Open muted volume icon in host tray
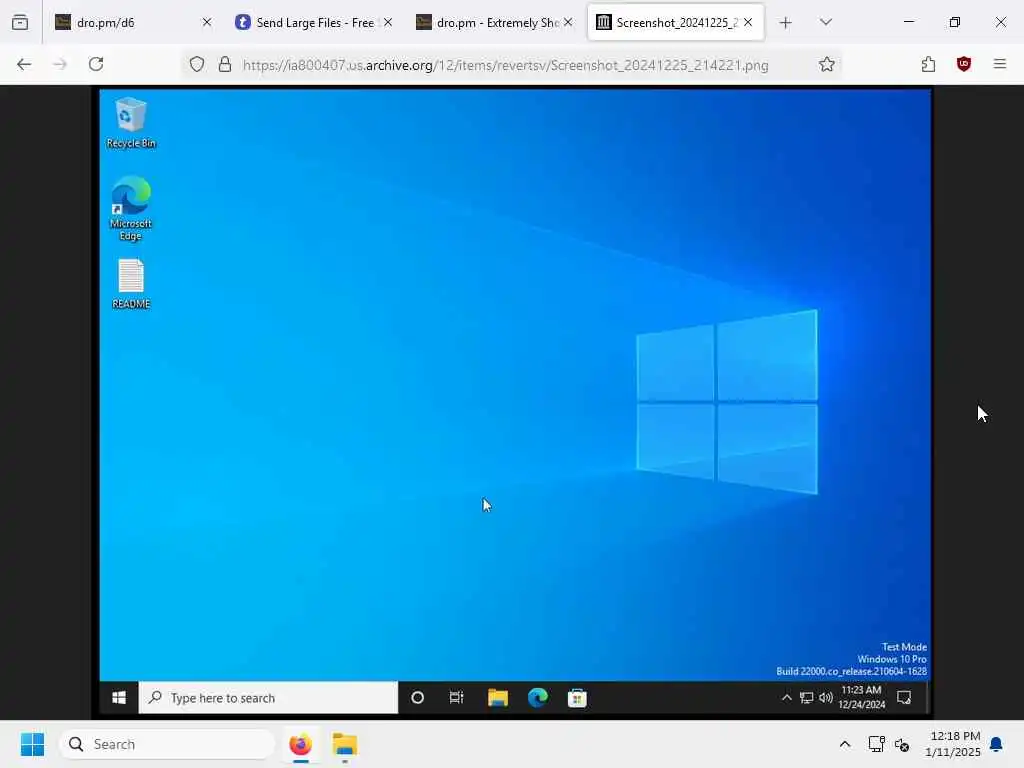This screenshot has width=1024, height=768. click(x=902, y=744)
